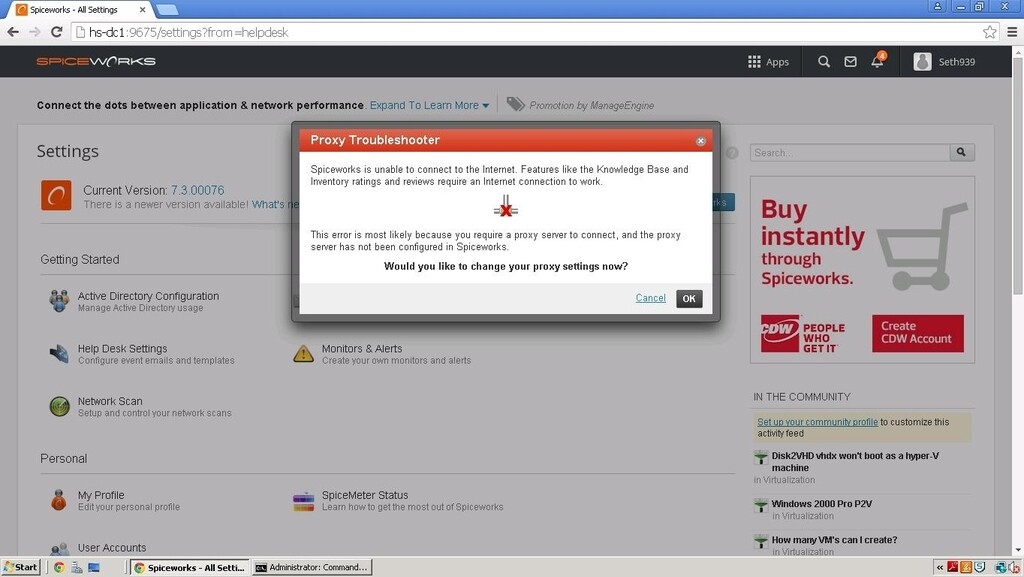Open 'Windows 2000 Pro P2V' community post
The width and height of the screenshot is (1024, 577).
(x=822, y=504)
